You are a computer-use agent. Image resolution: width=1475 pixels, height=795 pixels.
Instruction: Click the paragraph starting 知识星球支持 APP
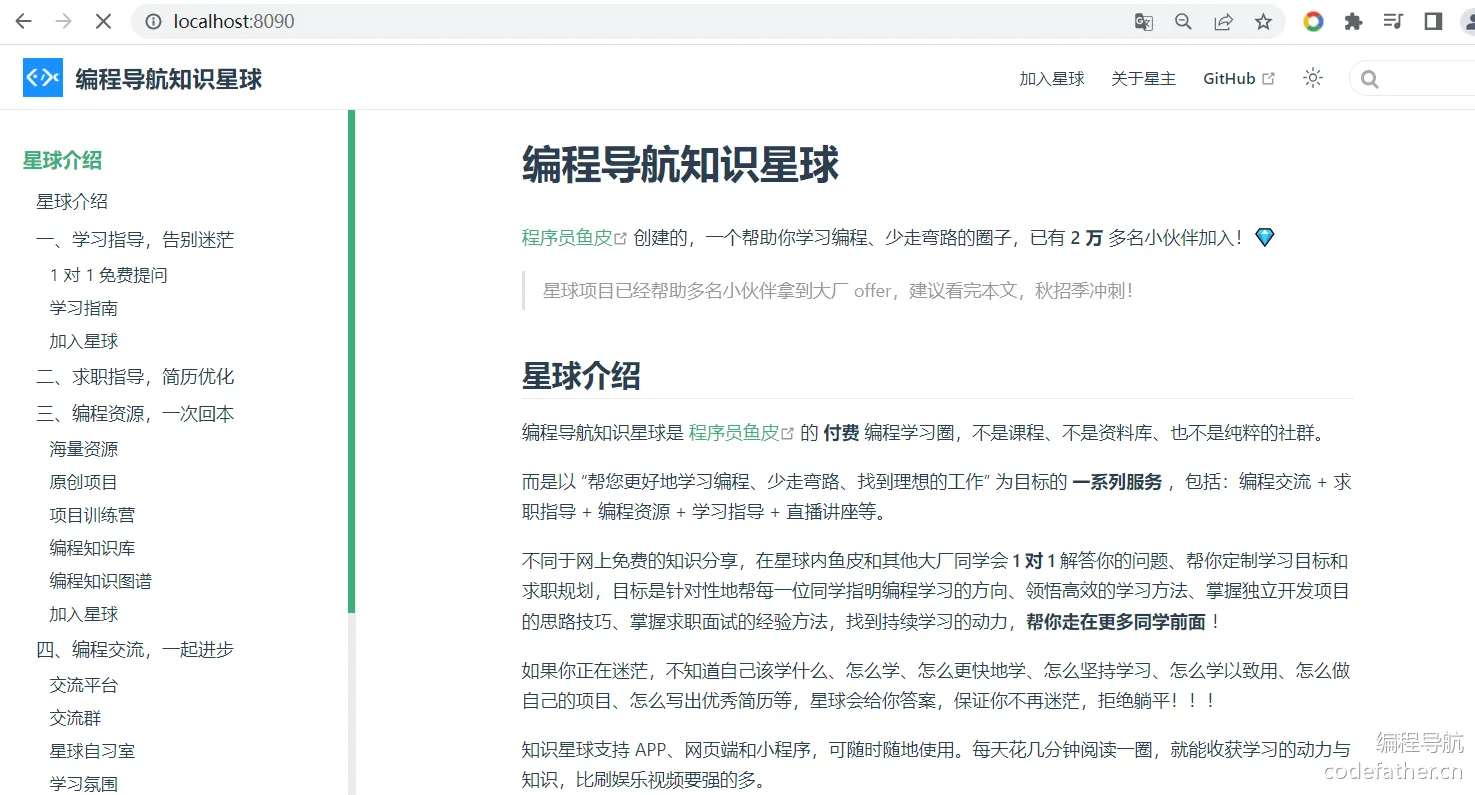[x=936, y=764]
